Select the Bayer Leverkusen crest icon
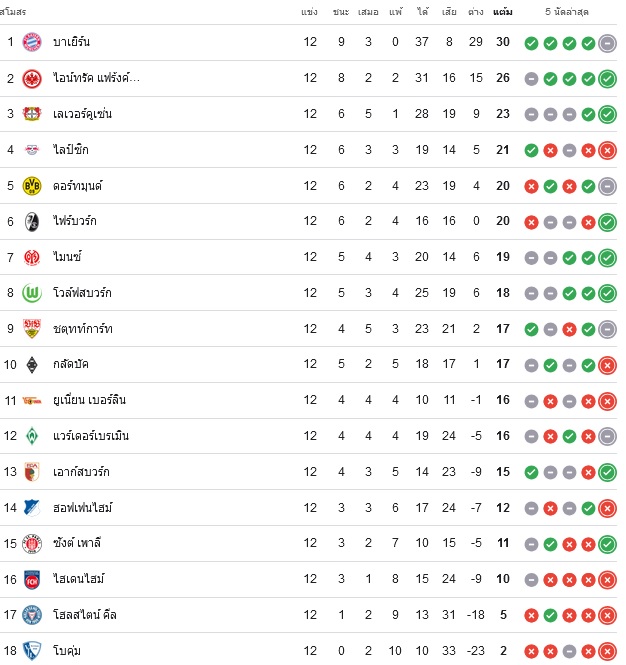Viewport: 626px width, 665px height. (x=32, y=114)
